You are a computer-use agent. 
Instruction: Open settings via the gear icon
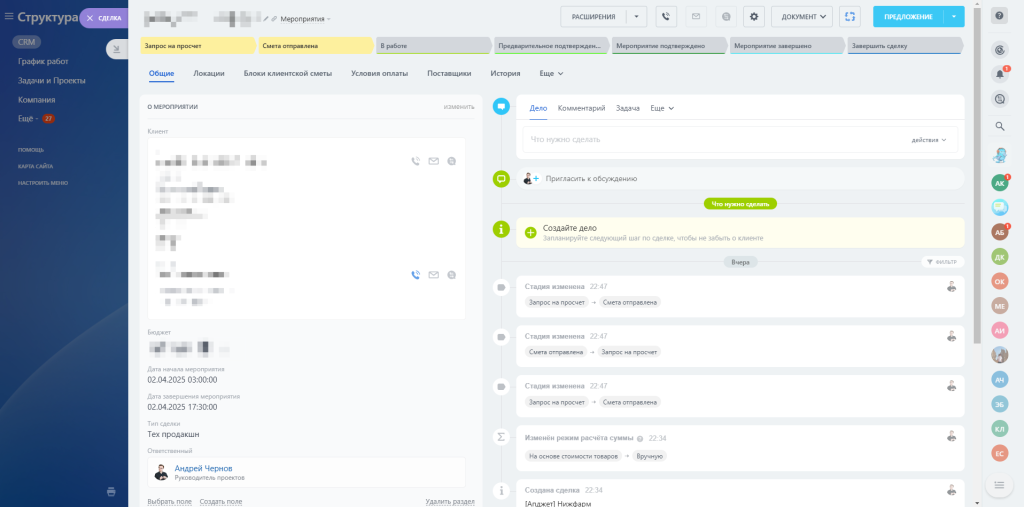pos(753,16)
